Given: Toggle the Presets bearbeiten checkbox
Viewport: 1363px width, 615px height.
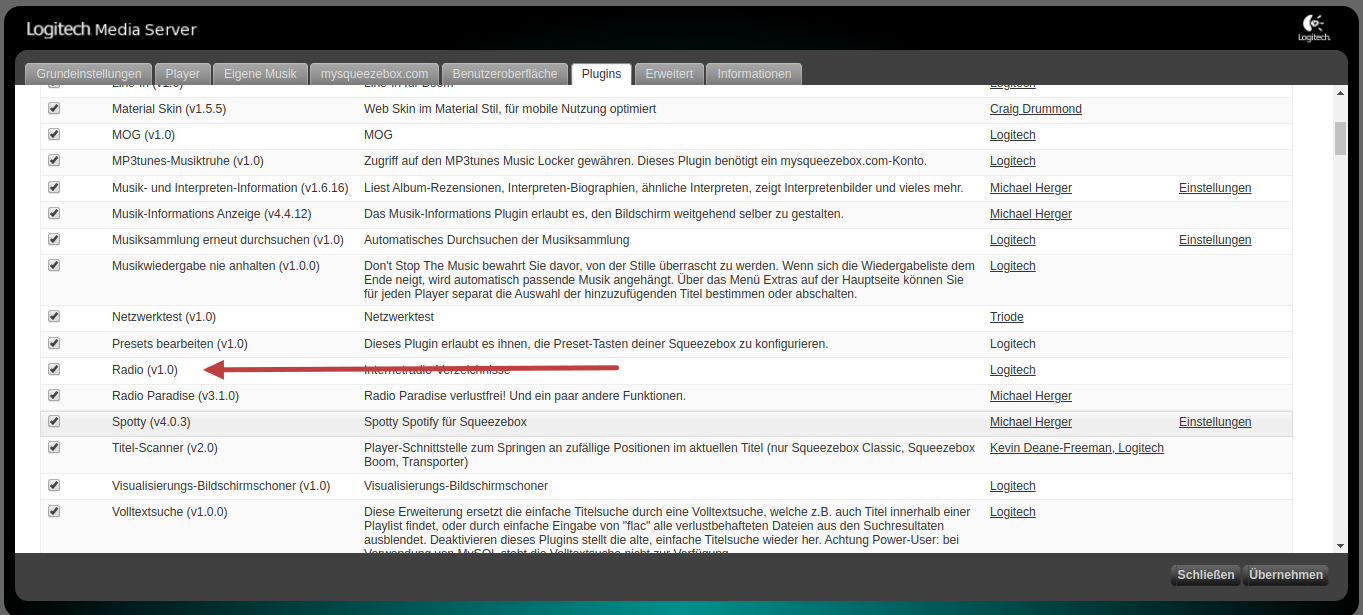Looking at the screenshot, I should point(54,343).
